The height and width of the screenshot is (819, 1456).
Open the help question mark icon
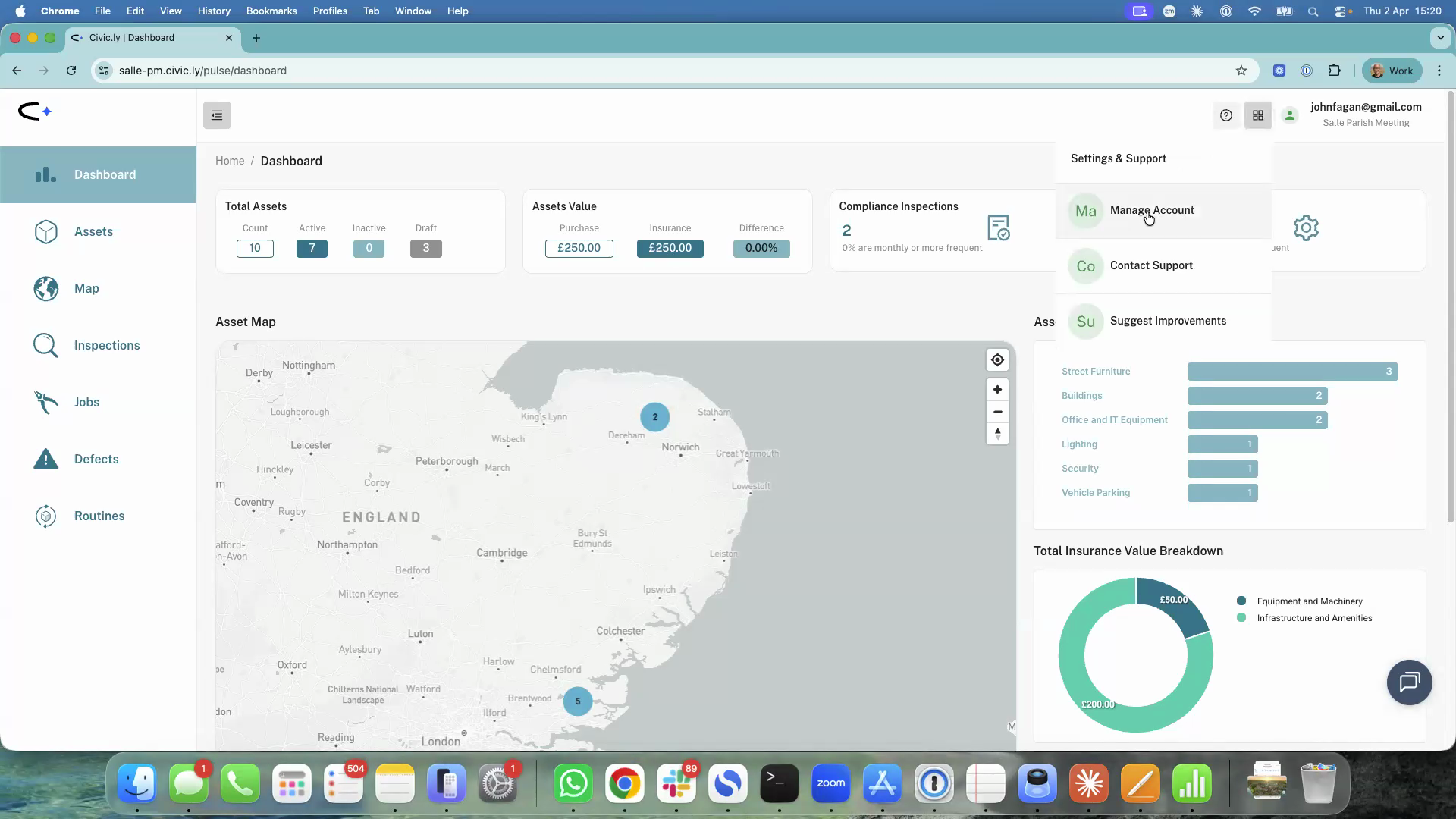1226,115
